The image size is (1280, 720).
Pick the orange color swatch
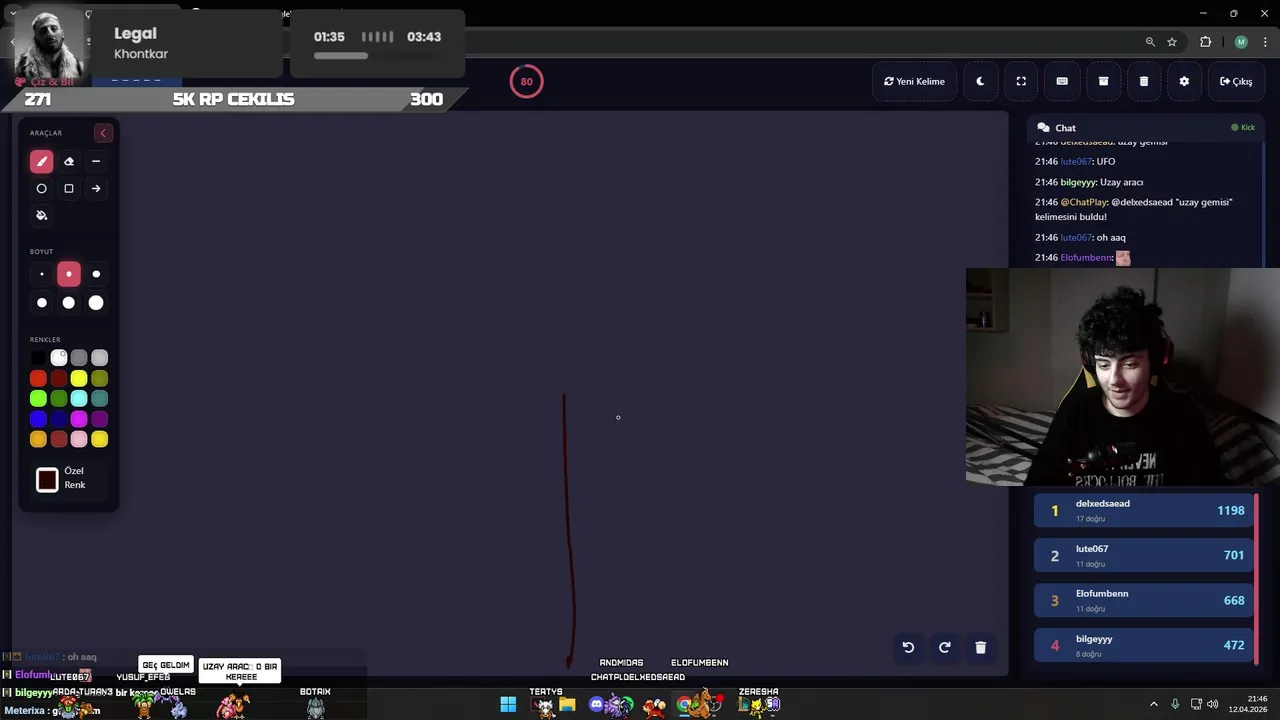coord(38,439)
